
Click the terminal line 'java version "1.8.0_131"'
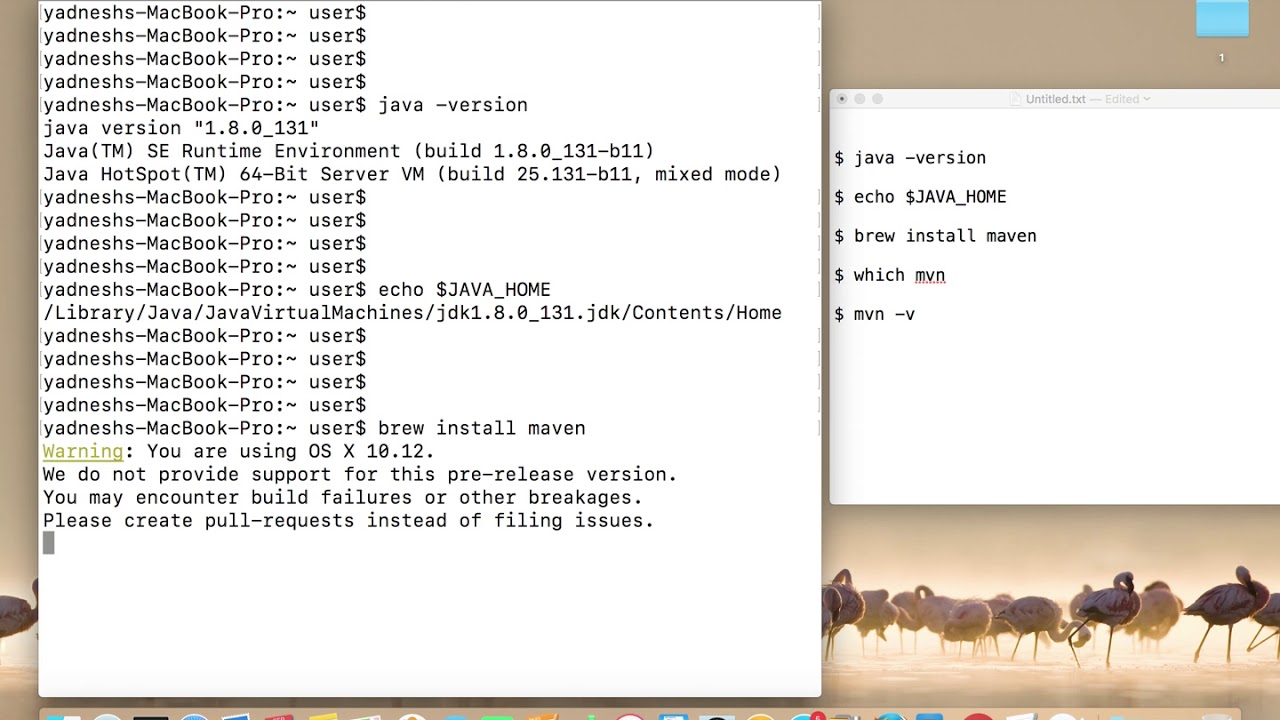point(181,128)
